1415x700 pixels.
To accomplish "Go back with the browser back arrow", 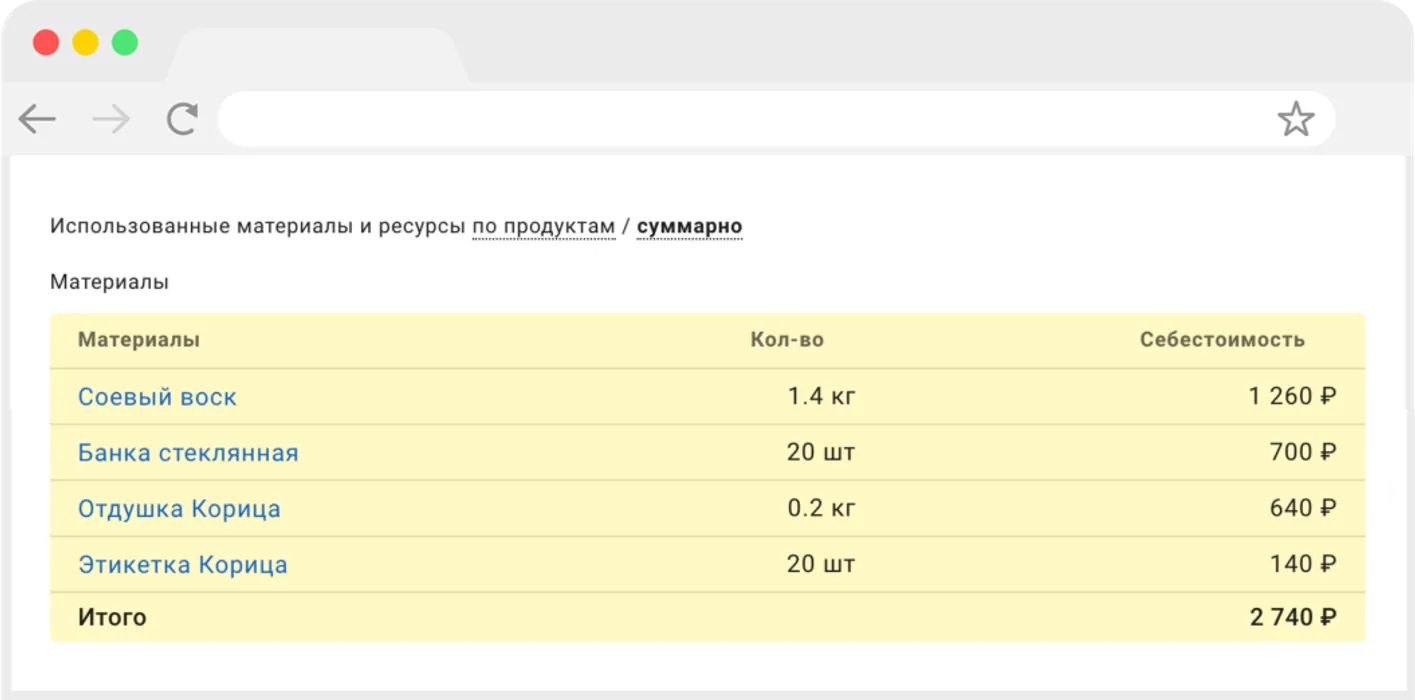I will (x=37, y=120).
